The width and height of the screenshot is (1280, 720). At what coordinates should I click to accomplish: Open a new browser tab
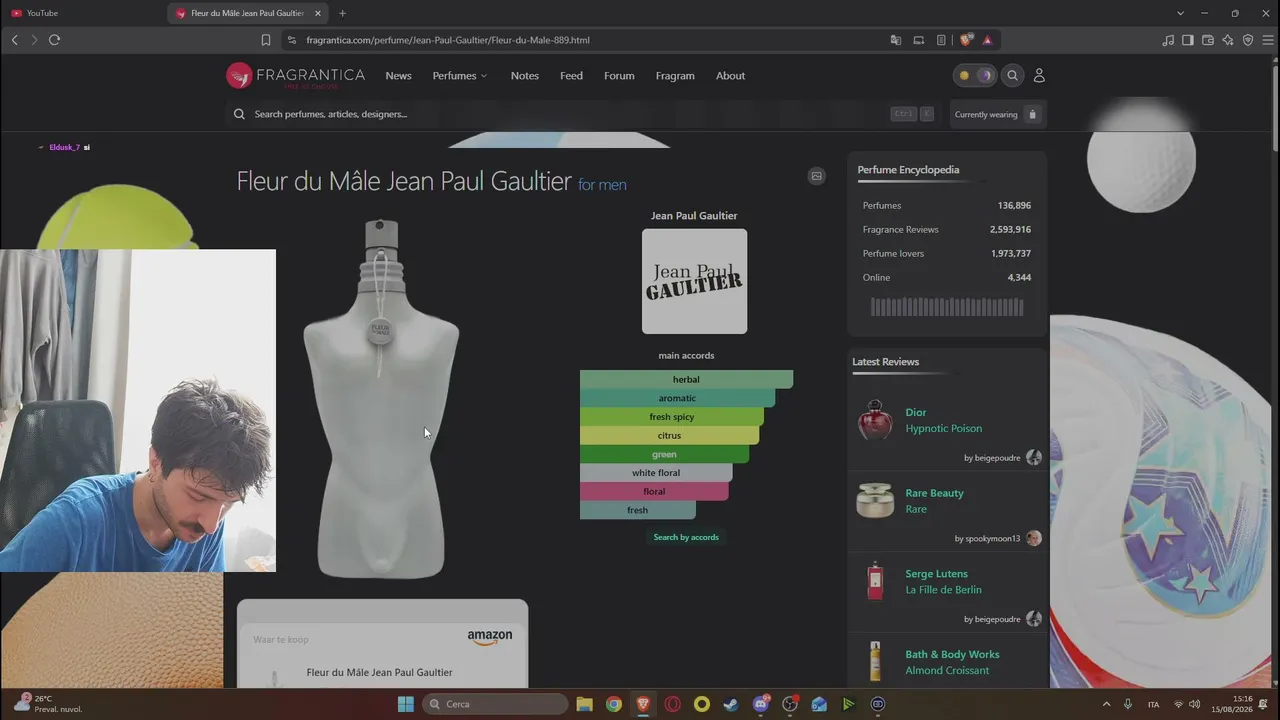coord(342,13)
